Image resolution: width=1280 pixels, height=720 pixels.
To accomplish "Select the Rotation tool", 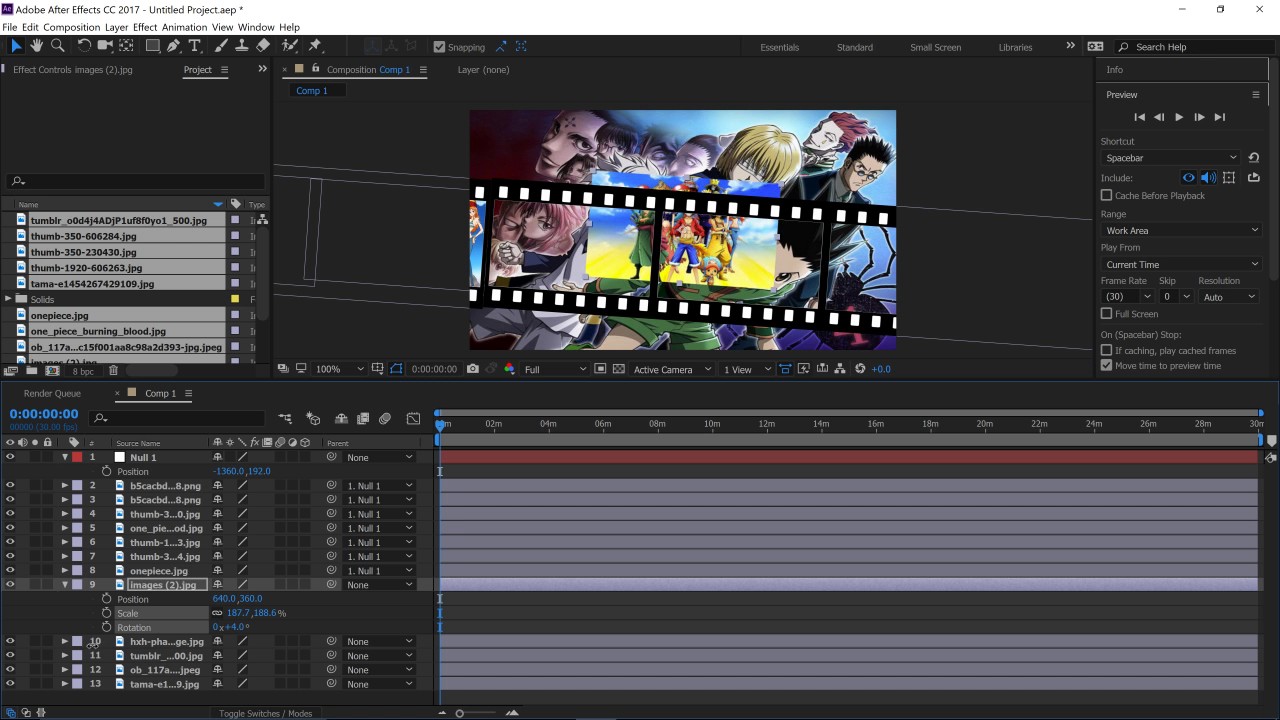I will coord(84,46).
